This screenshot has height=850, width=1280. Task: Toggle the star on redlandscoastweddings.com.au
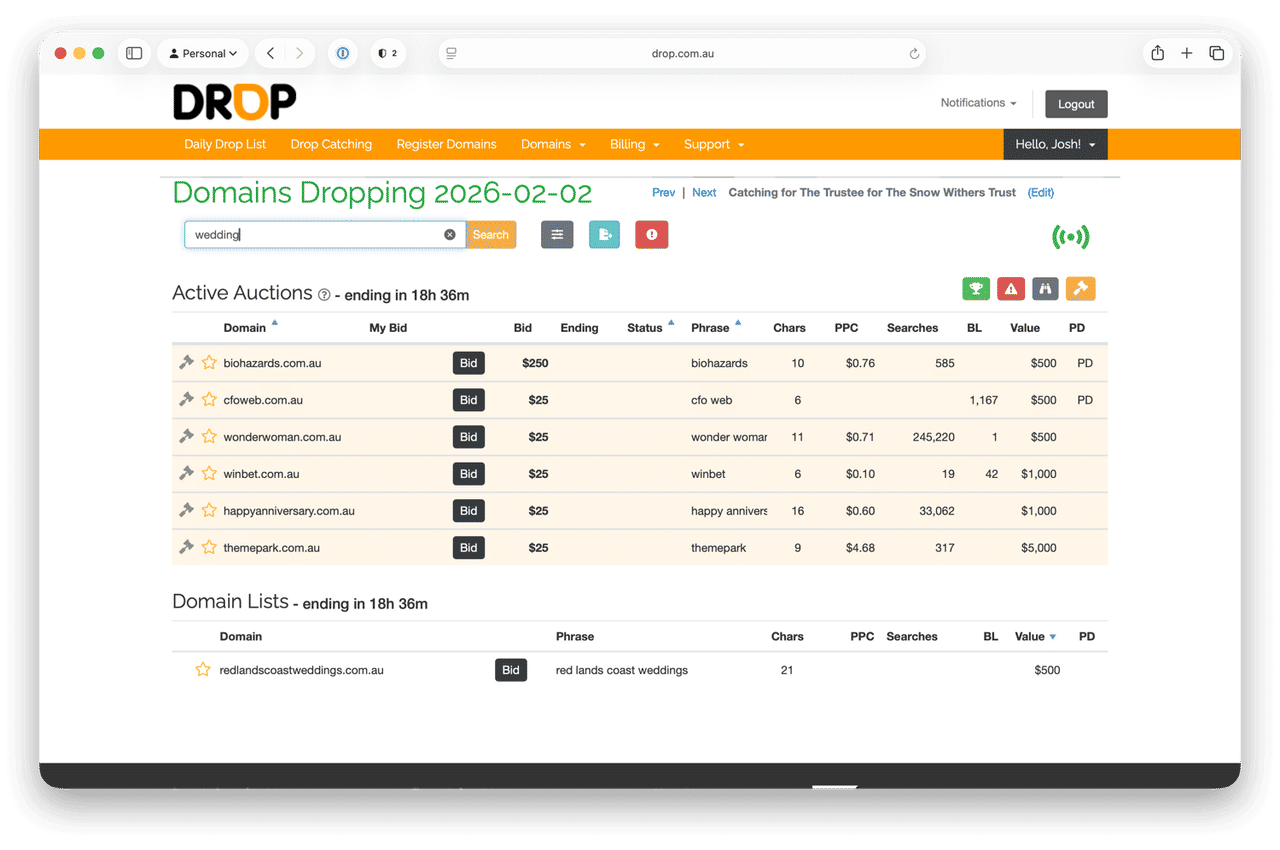[203, 669]
